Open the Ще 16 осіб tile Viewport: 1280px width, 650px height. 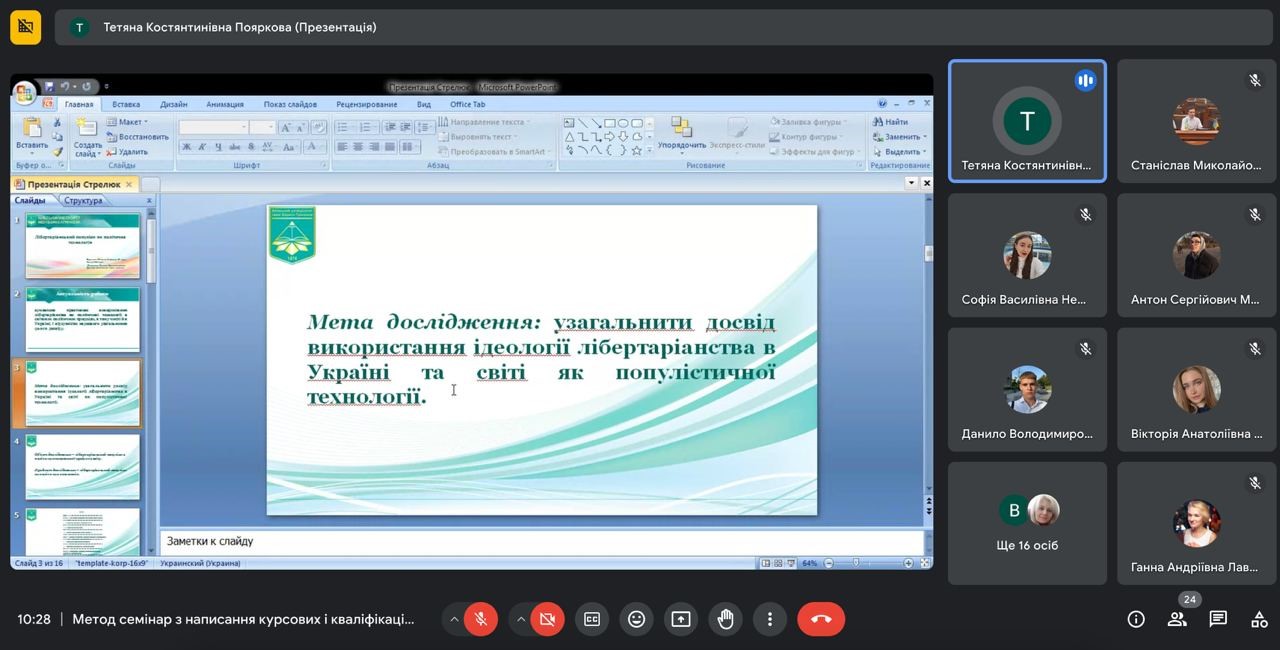(1027, 523)
